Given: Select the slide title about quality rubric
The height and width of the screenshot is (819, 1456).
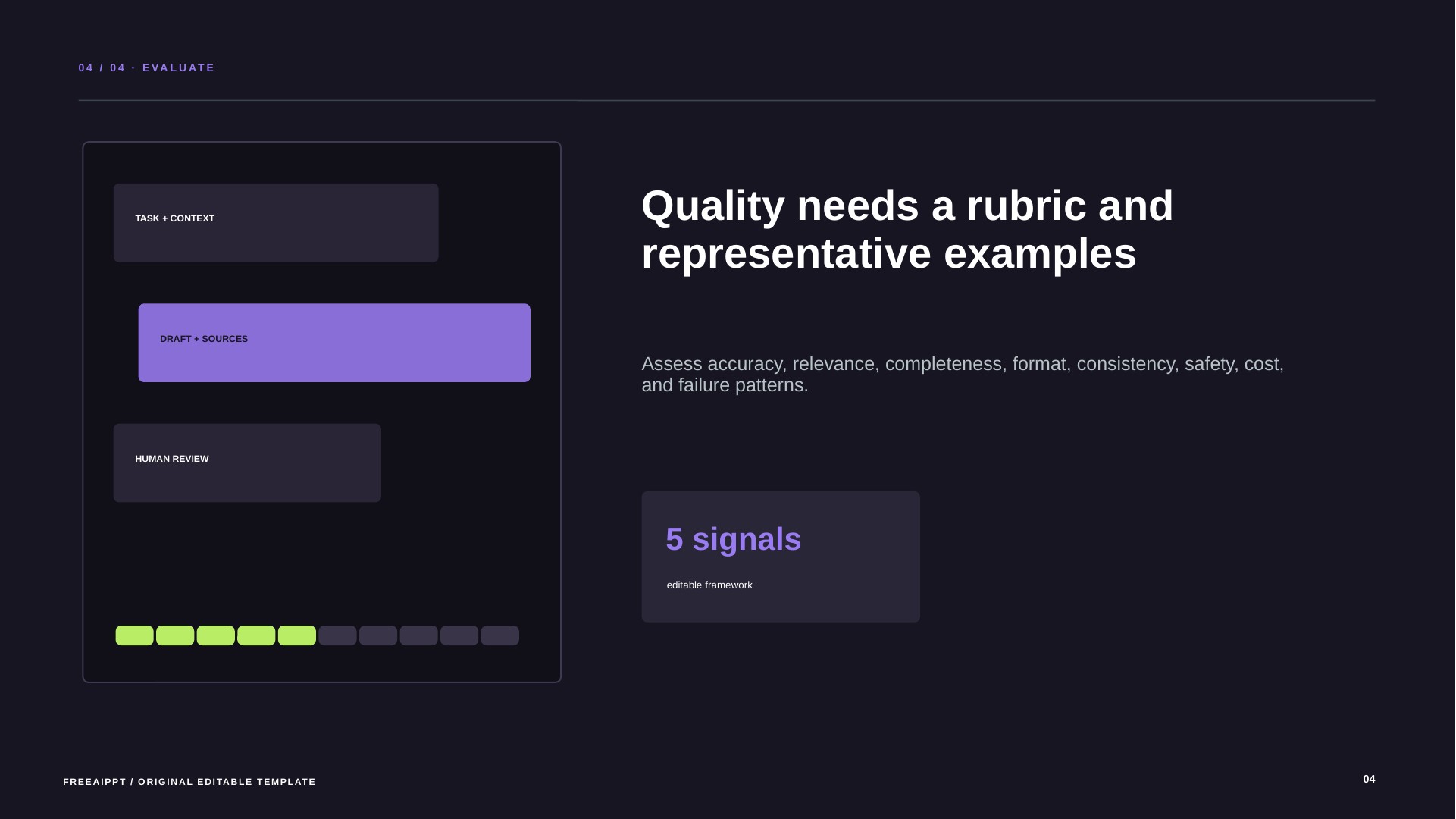Looking at the screenshot, I should (x=907, y=229).
